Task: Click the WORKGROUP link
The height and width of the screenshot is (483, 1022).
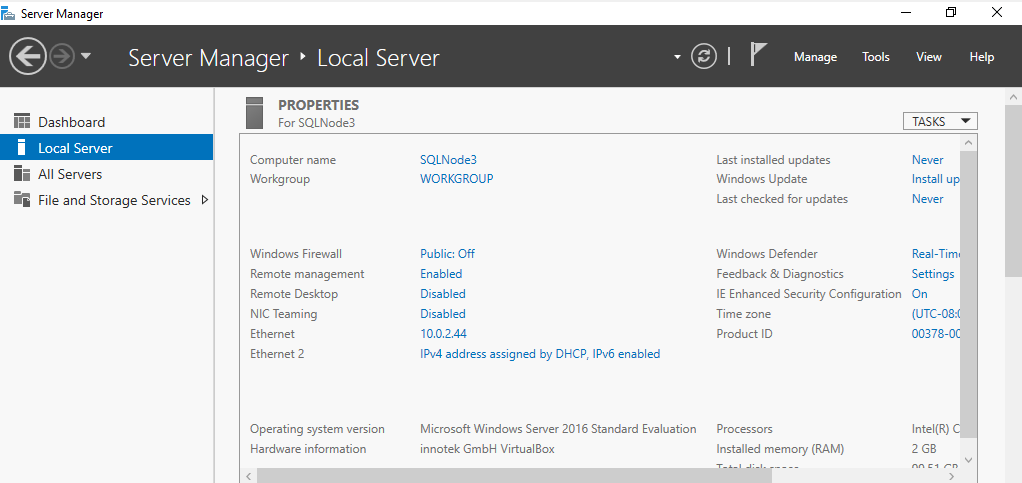Action: click(x=456, y=179)
